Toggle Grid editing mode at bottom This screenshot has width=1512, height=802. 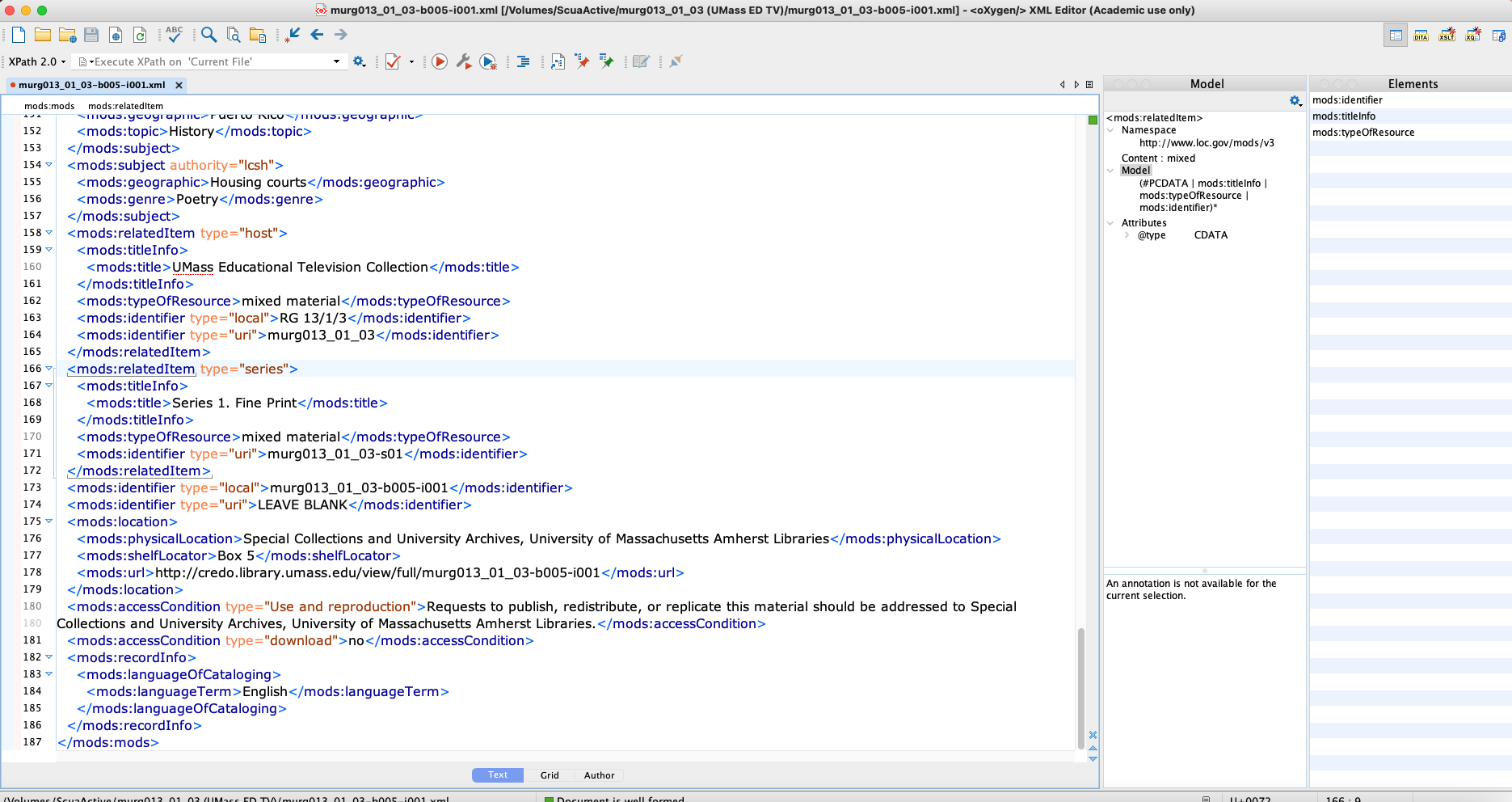pyautogui.click(x=550, y=775)
